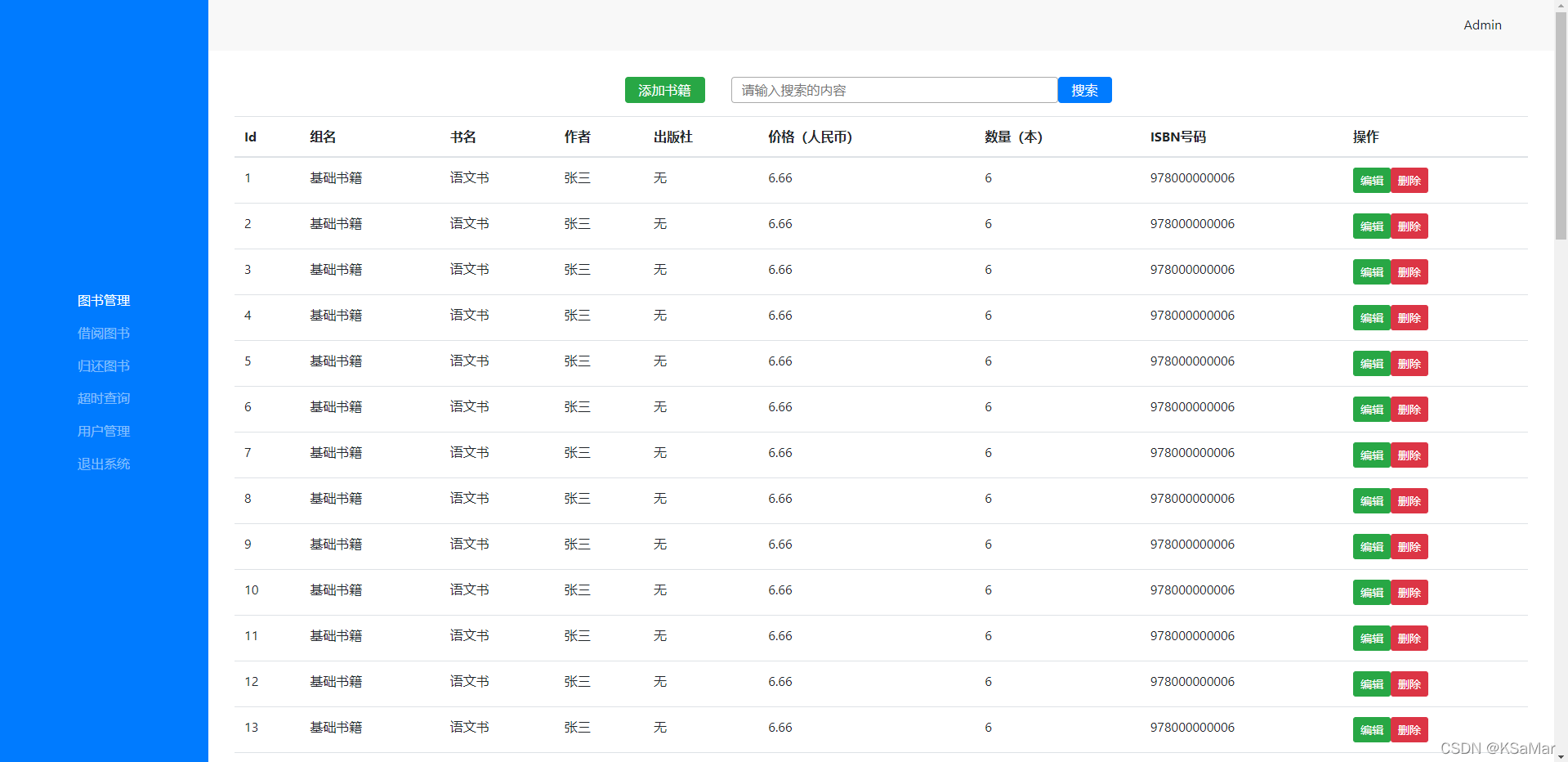Delete book row with Id 6
1568x762 pixels.
1409,410
